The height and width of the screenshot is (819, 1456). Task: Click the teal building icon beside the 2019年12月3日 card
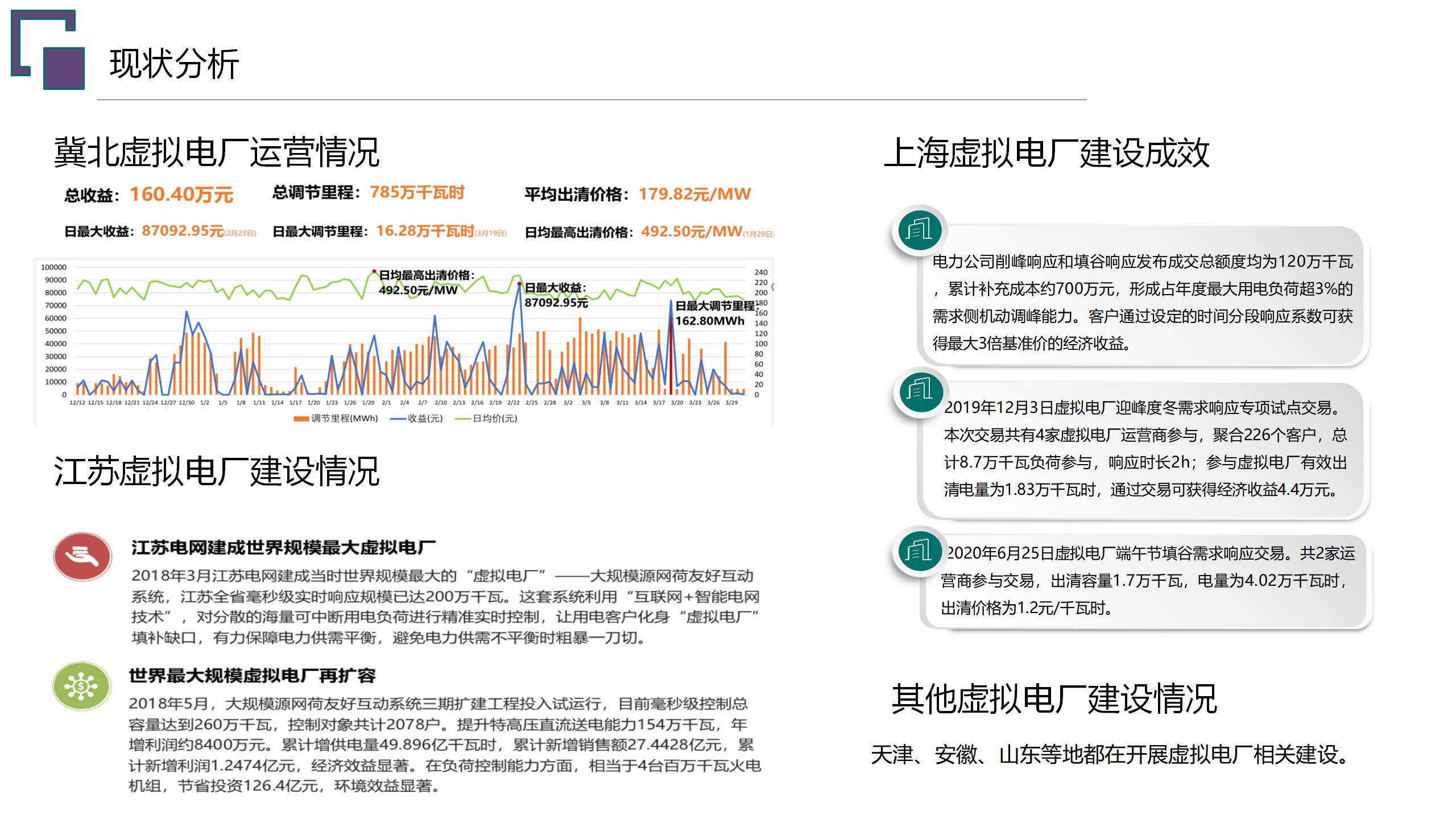coord(921,391)
